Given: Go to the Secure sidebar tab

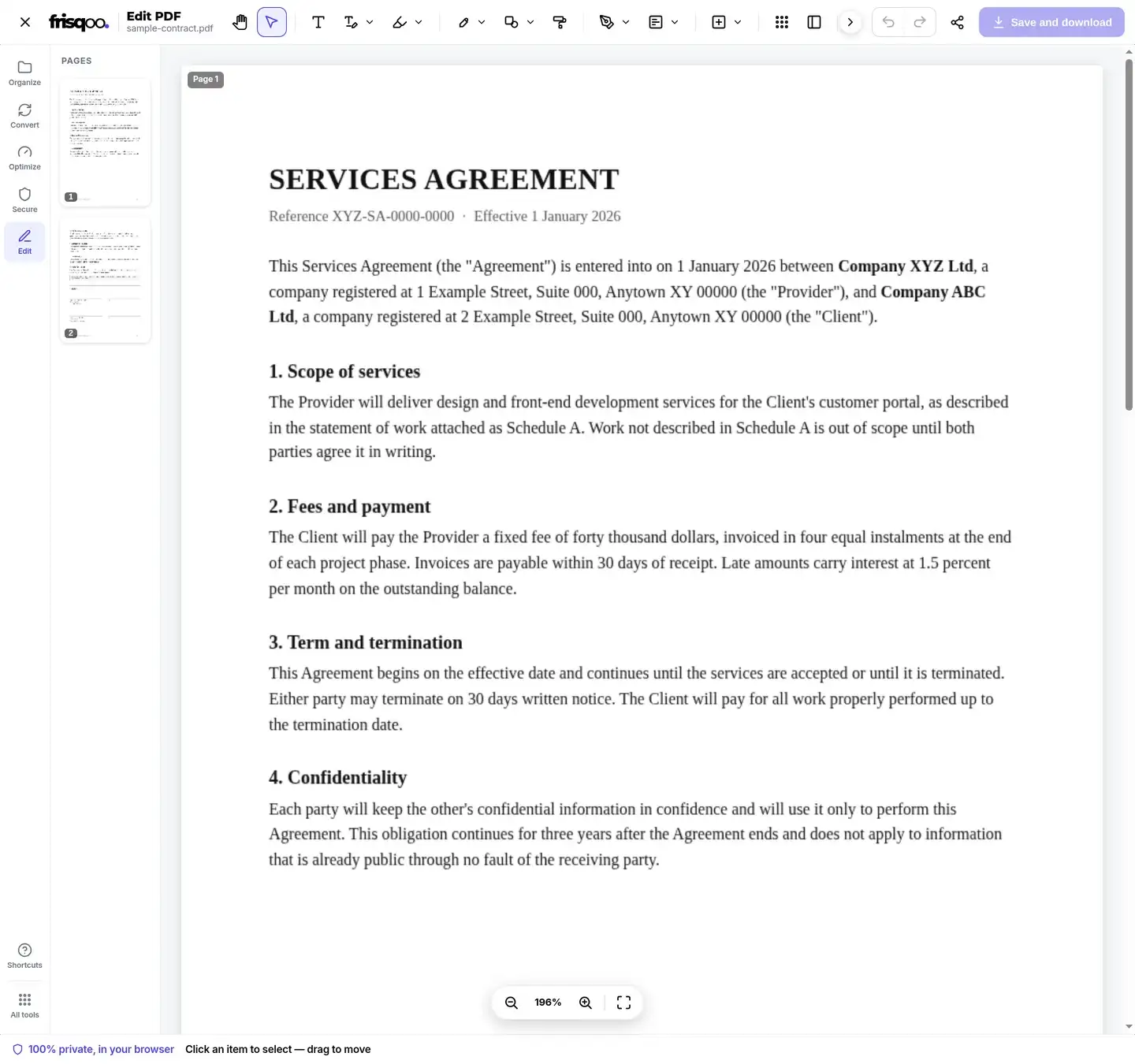Looking at the screenshot, I should click(24, 200).
